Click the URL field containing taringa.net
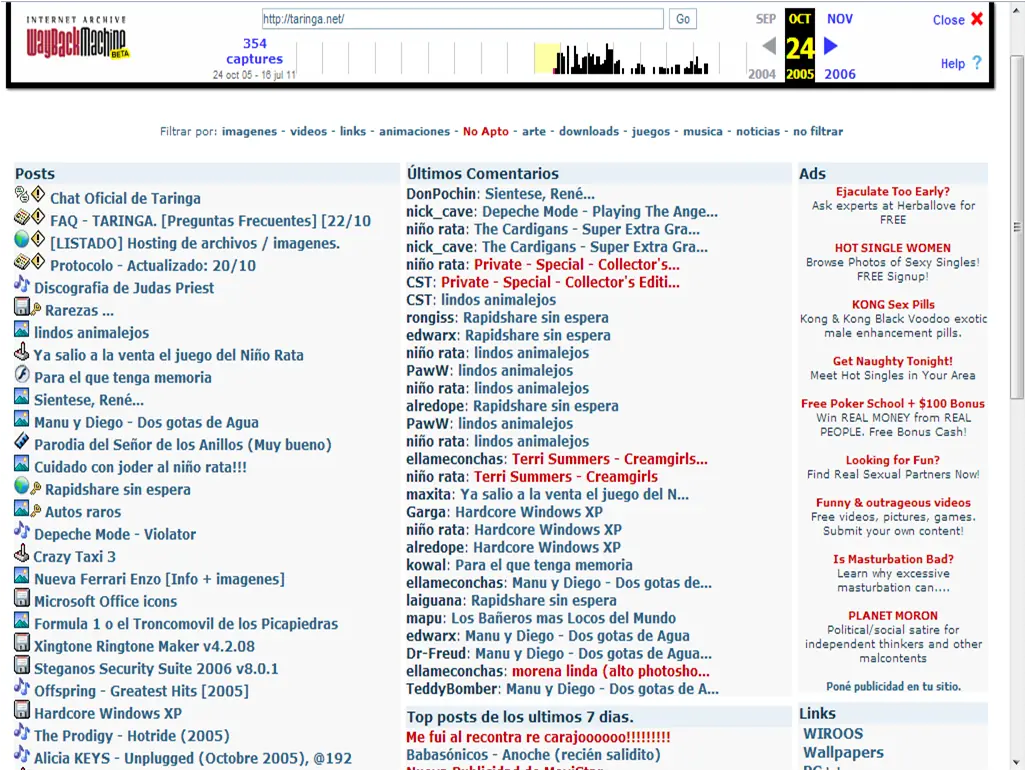The width and height of the screenshot is (1026, 771). click(462, 19)
